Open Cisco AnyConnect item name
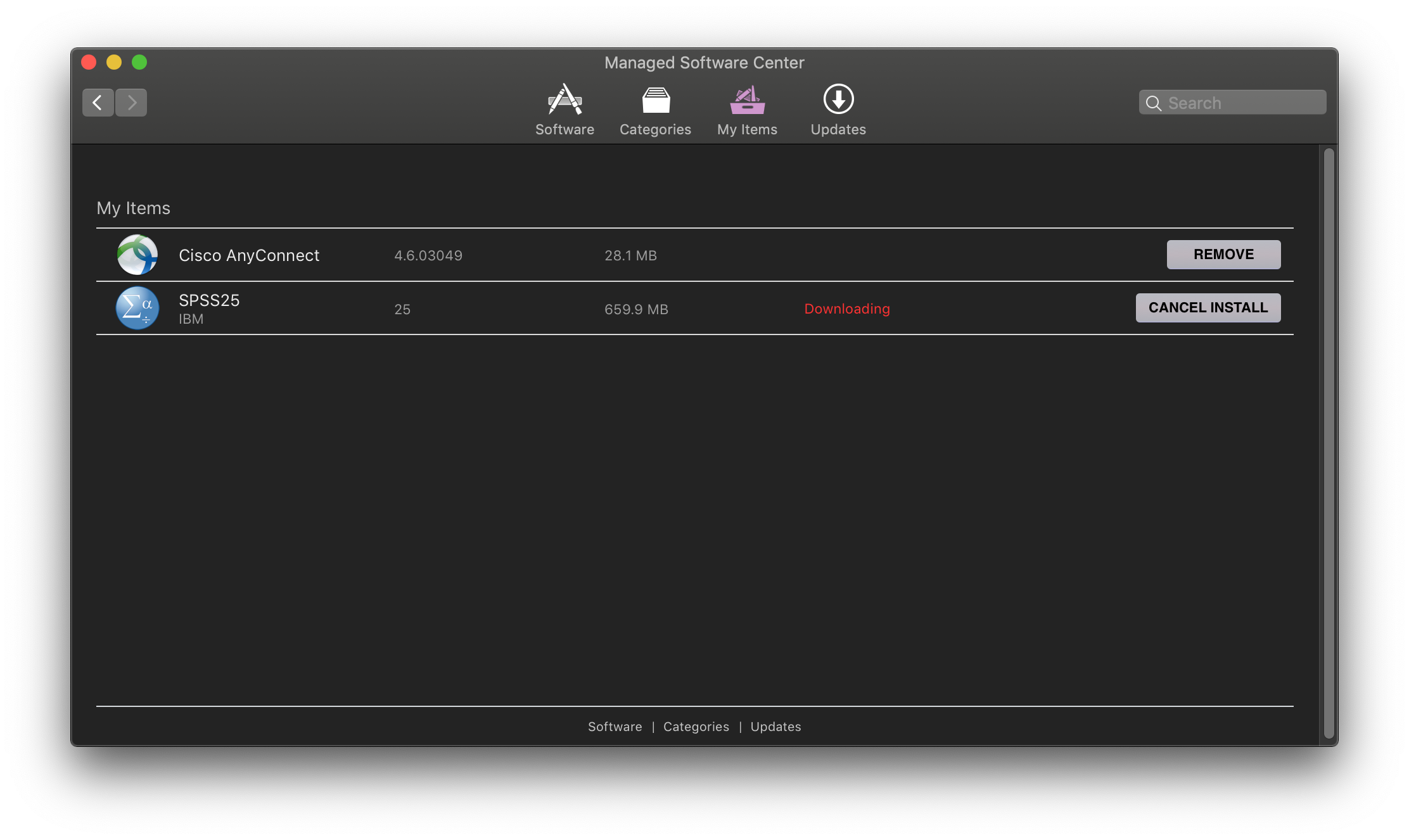The image size is (1409, 840). tap(249, 255)
